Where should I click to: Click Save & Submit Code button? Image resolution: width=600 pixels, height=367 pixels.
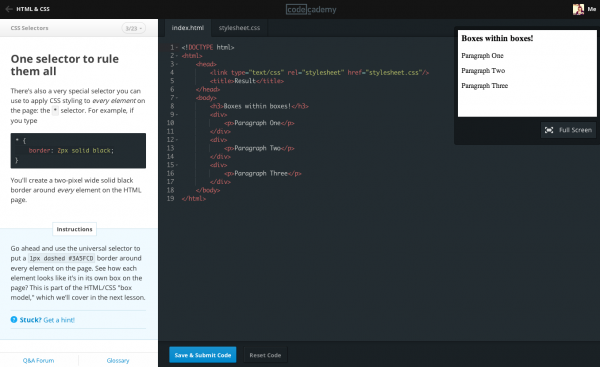(x=202, y=355)
